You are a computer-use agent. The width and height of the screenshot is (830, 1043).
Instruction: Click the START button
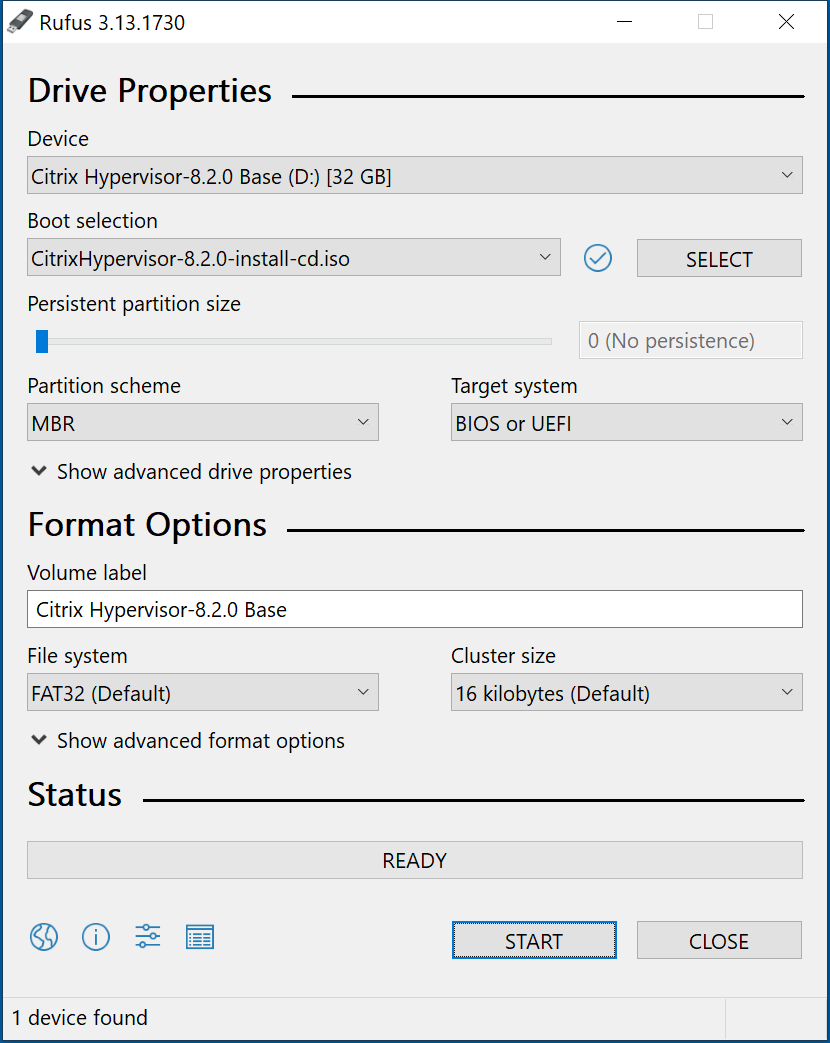(x=534, y=941)
